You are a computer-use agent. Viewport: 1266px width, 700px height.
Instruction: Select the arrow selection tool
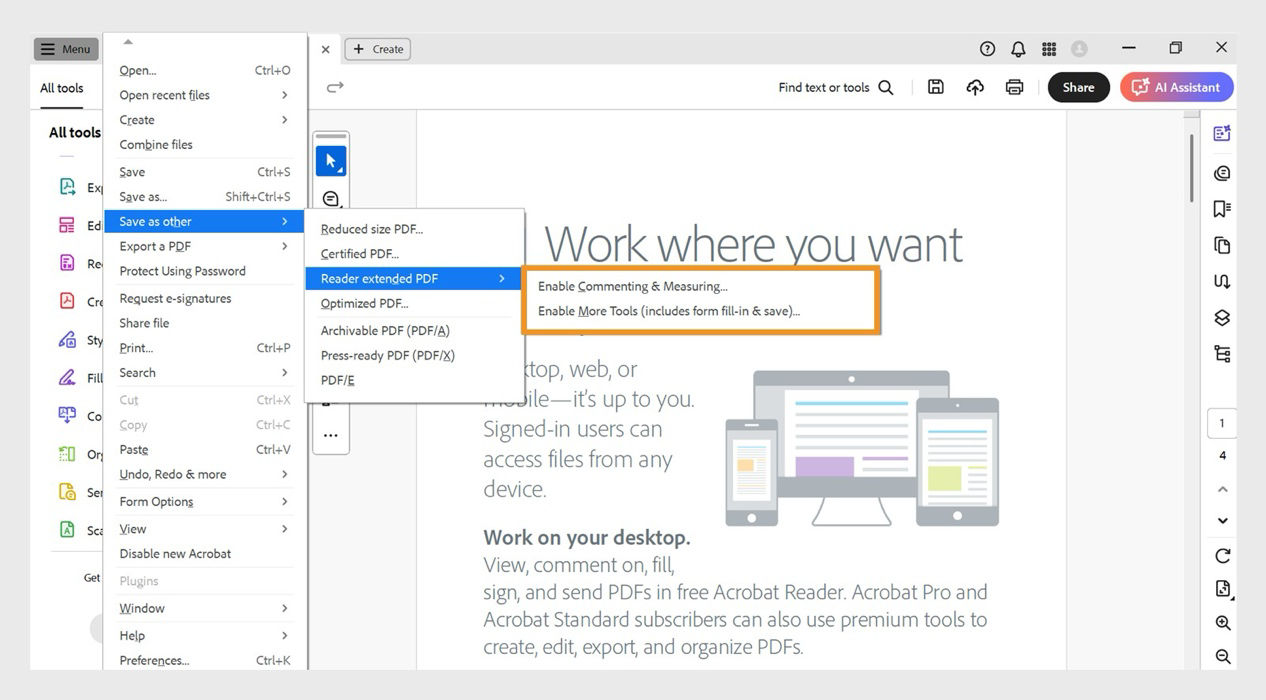pyautogui.click(x=331, y=158)
